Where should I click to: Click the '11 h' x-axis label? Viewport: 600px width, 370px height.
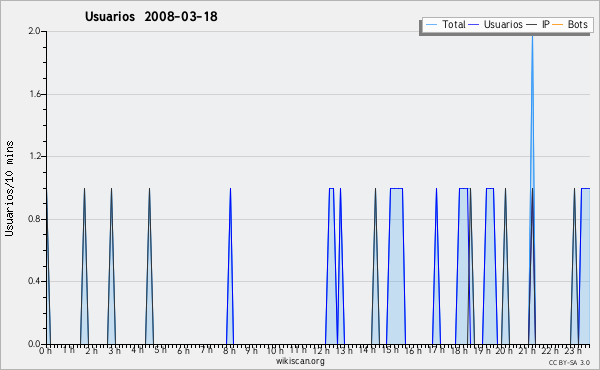tap(298, 350)
